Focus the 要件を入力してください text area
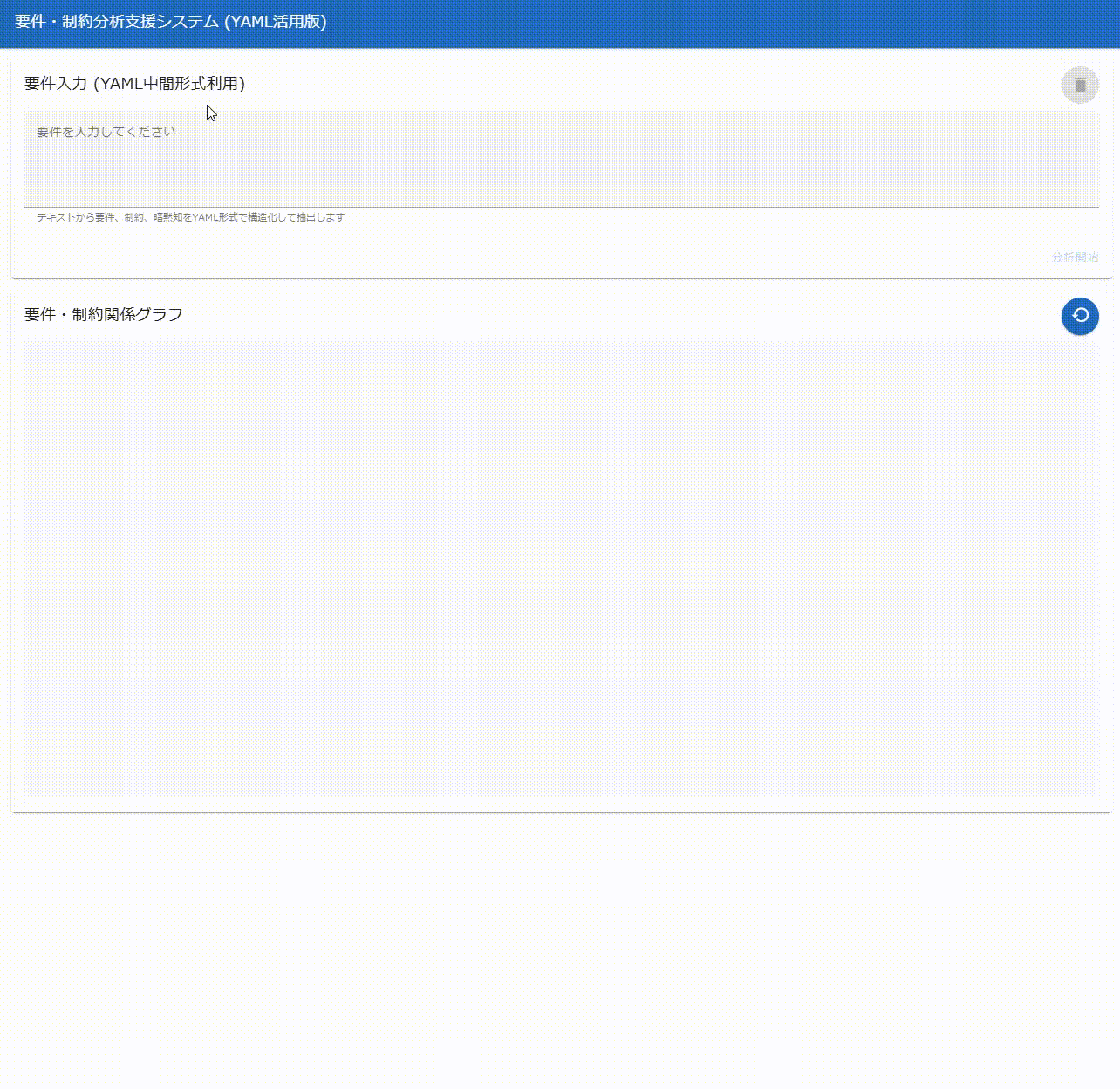 coord(562,159)
